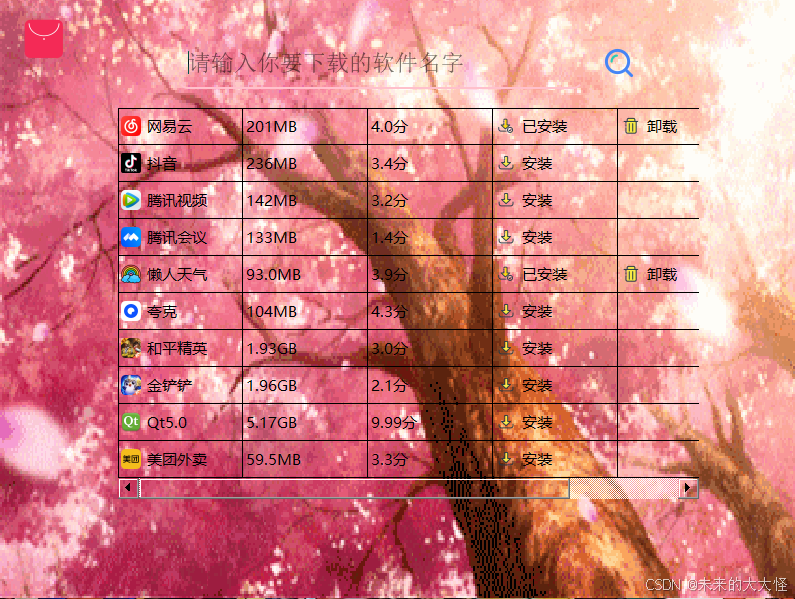Select the 9.99分 rating cell
Screen dimensions: 795x599
430,422
